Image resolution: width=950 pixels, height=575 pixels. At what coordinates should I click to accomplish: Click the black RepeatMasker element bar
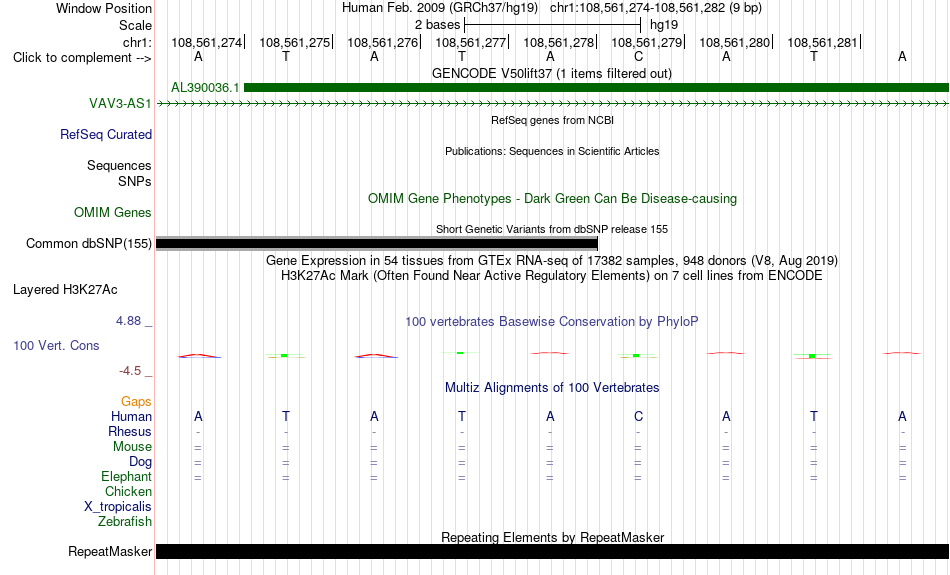coord(553,551)
